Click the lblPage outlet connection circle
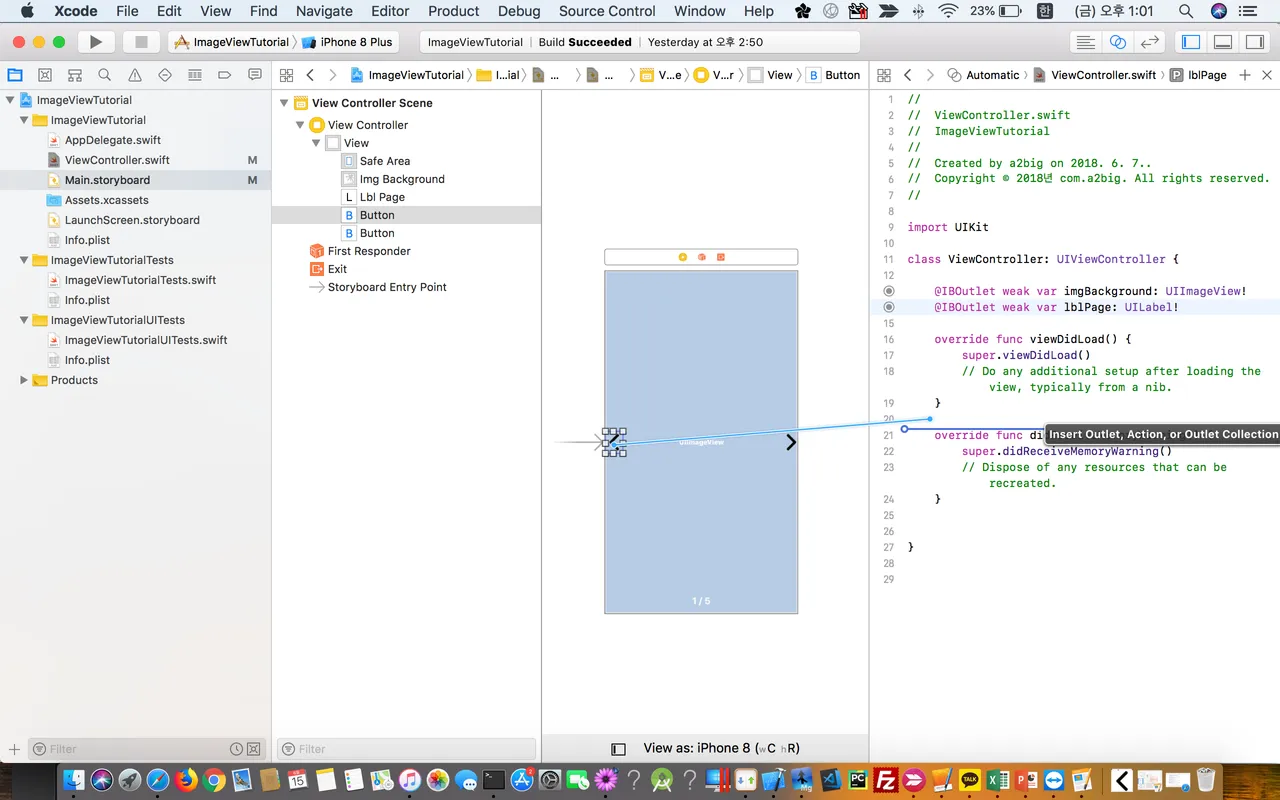 889,307
